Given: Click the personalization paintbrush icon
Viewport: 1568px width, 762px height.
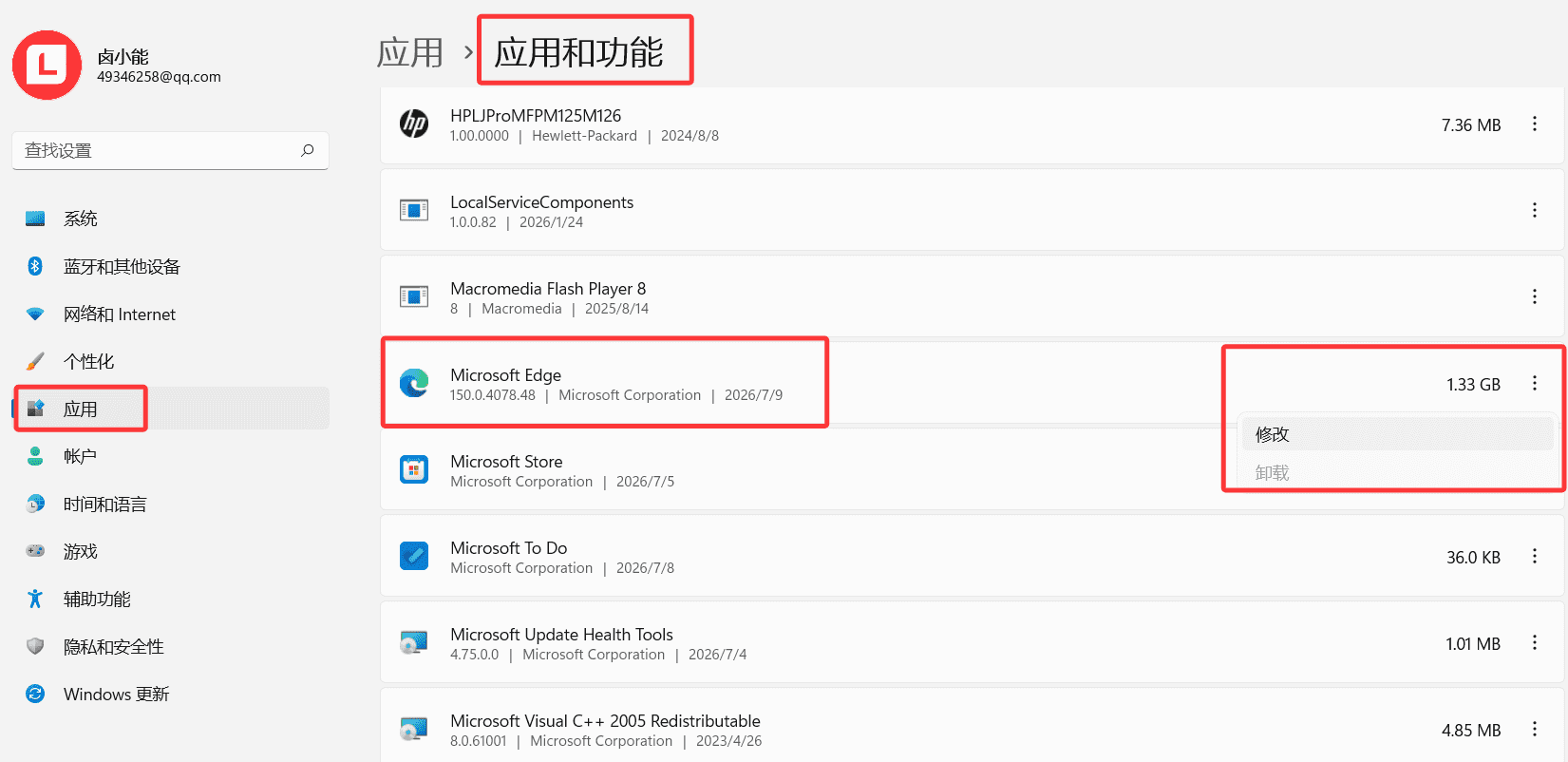Looking at the screenshot, I should pos(35,361).
